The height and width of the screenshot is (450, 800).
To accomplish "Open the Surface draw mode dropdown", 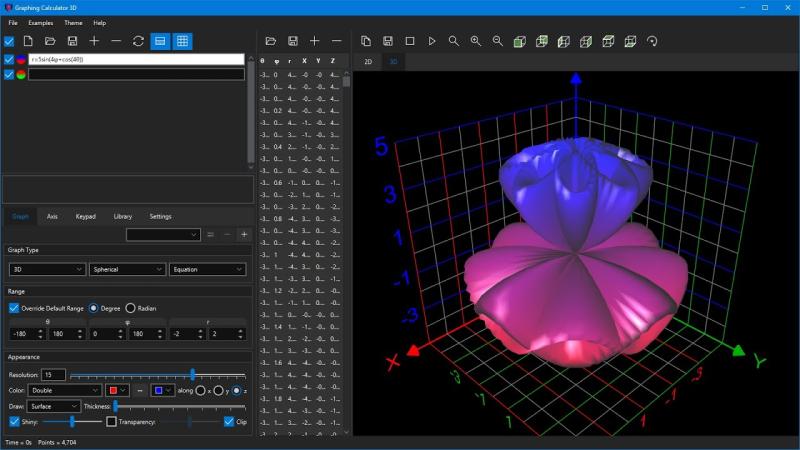I will [54, 407].
